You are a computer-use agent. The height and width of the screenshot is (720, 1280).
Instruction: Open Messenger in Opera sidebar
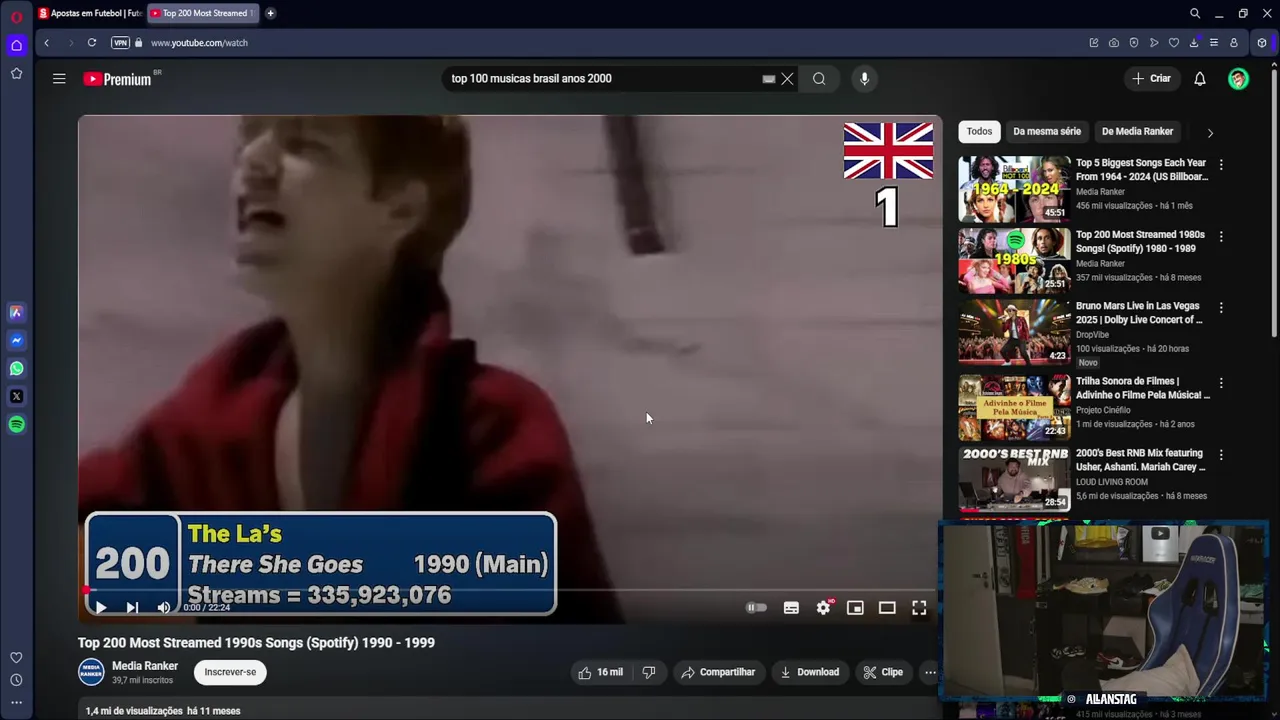[x=16, y=340]
